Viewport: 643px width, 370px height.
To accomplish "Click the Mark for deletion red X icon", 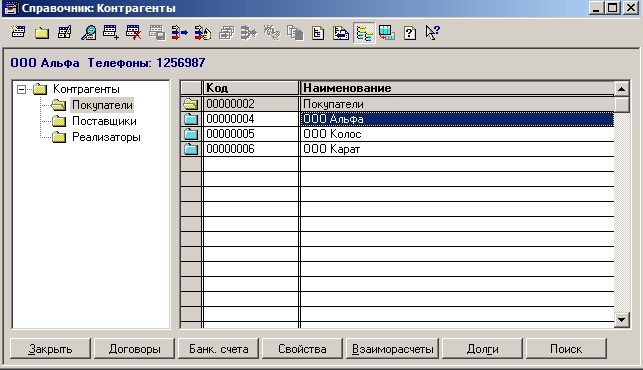I will coord(134,32).
